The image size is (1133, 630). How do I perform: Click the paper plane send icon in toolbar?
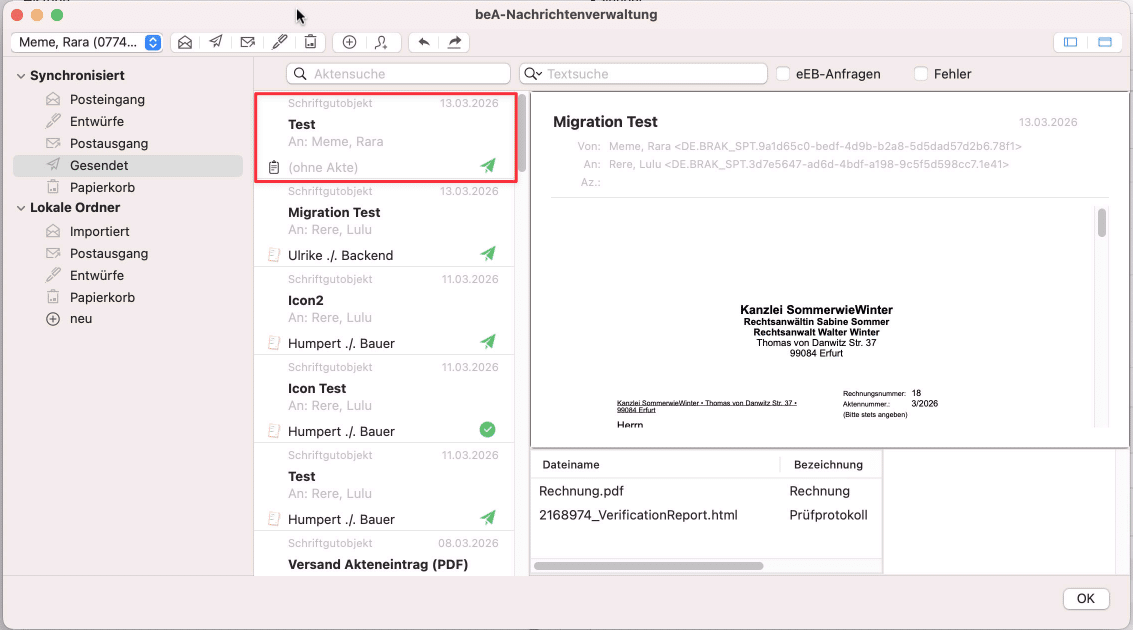[215, 42]
